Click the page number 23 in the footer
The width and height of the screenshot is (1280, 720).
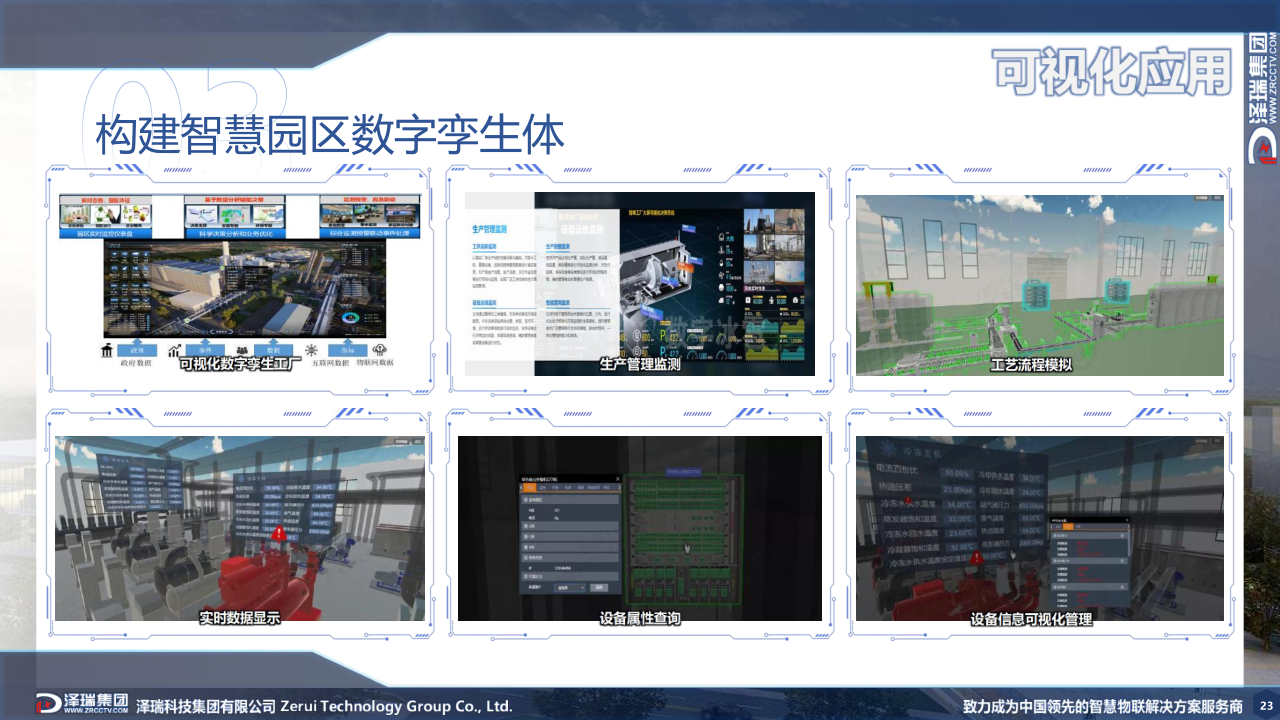click(1265, 705)
